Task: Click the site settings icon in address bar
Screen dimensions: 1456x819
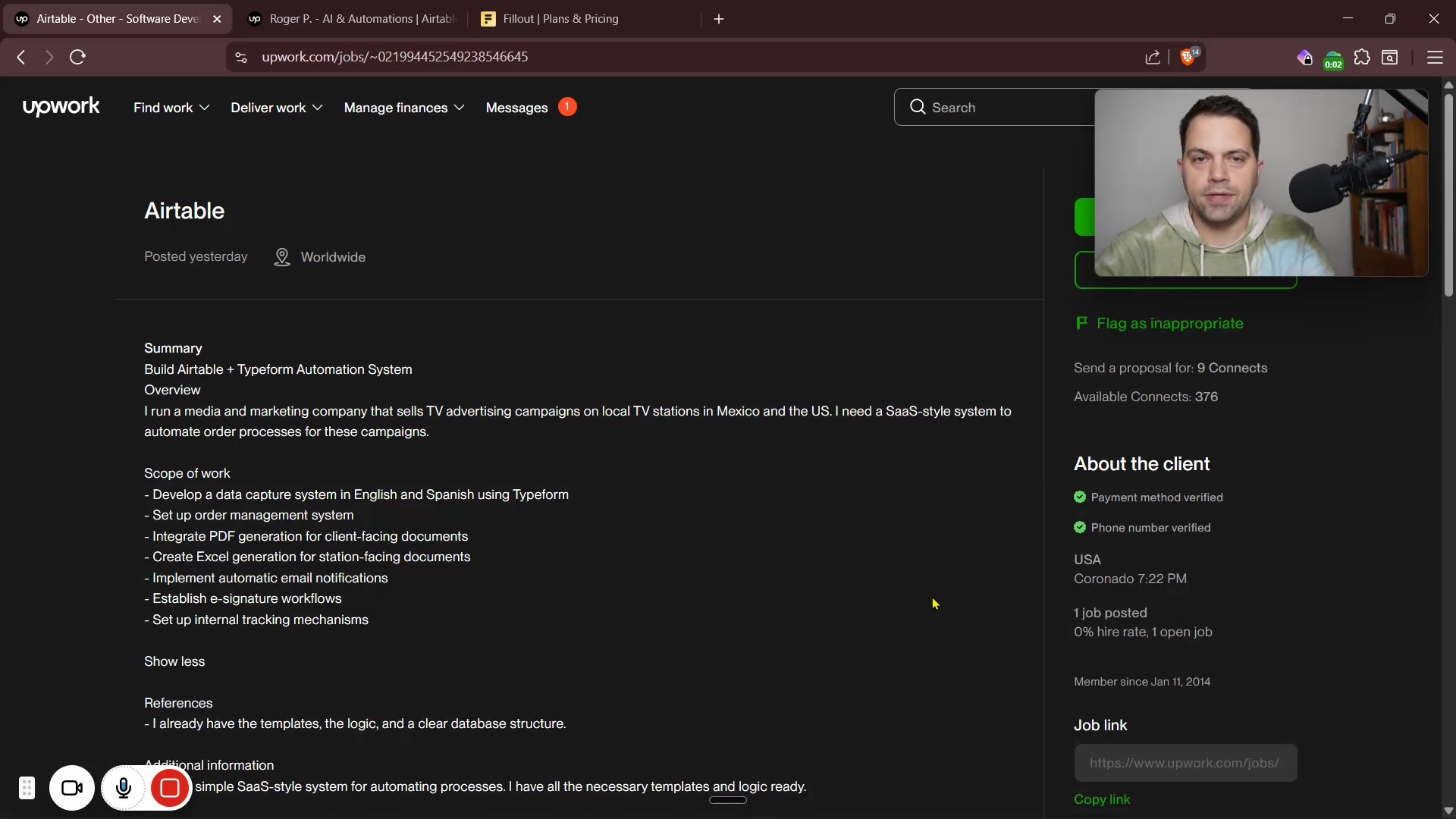Action: tap(241, 57)
